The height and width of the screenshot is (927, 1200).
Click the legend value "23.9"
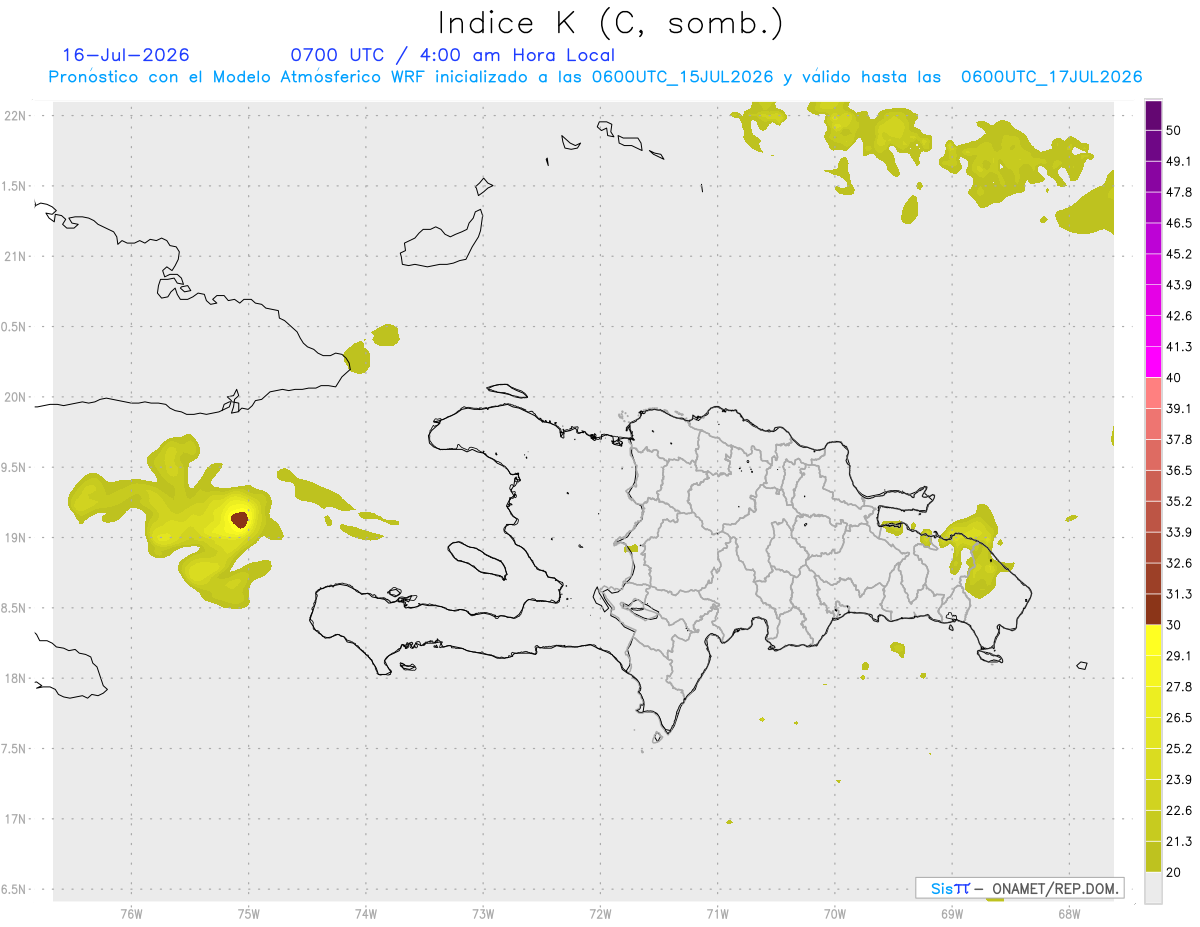1179,780
